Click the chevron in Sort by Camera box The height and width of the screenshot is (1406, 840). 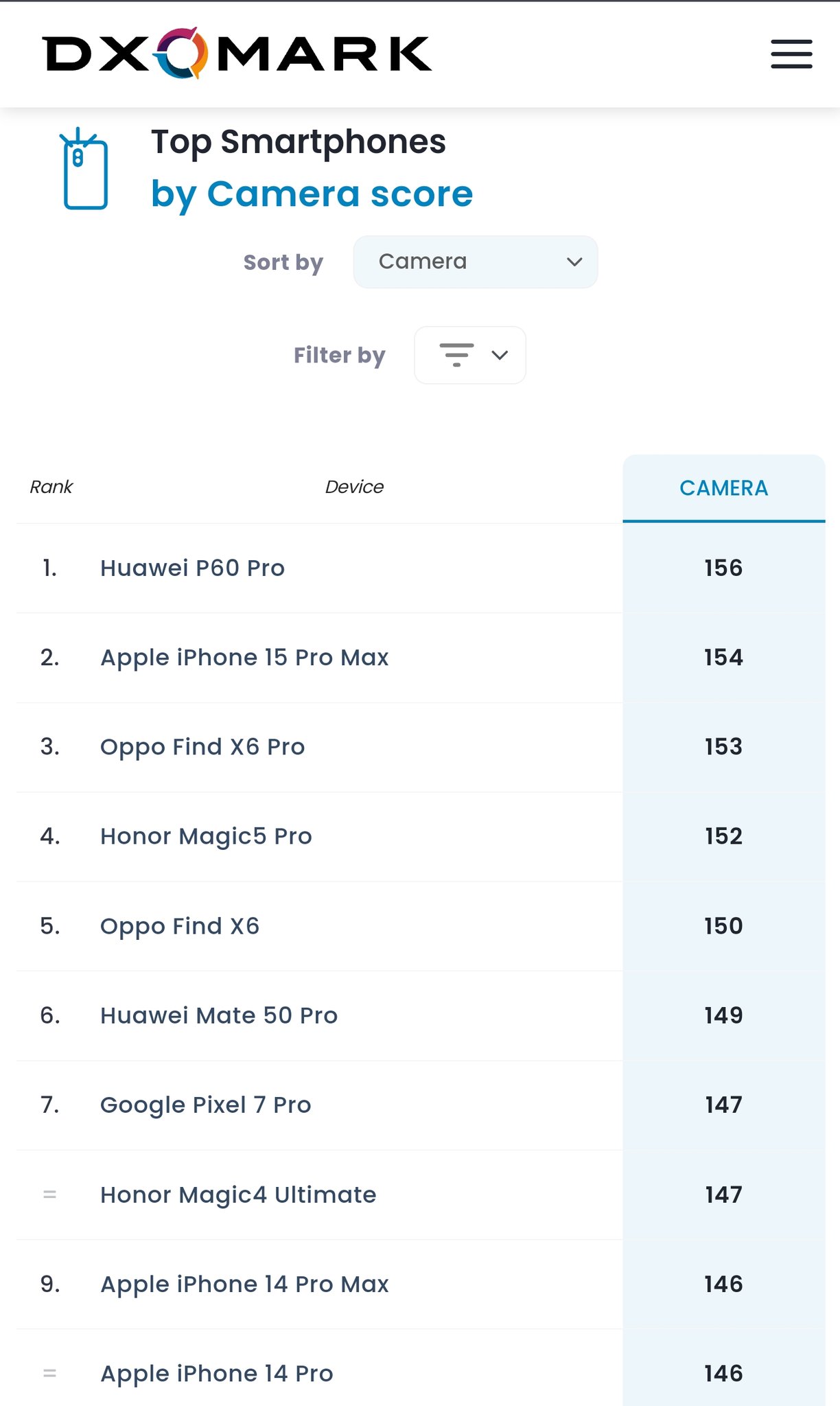click(574, 262)
